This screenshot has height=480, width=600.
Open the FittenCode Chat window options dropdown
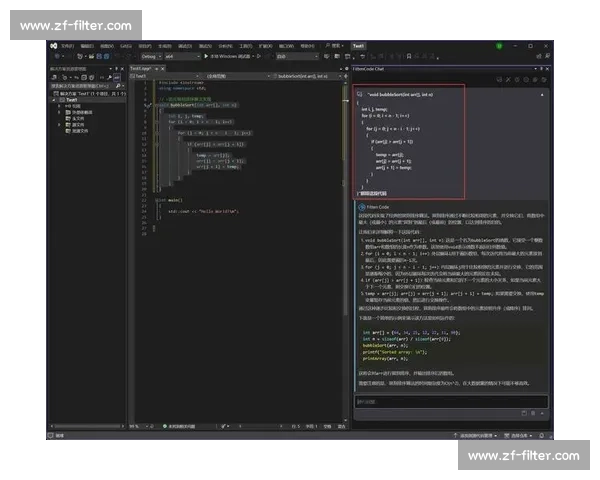coord(535,69)
